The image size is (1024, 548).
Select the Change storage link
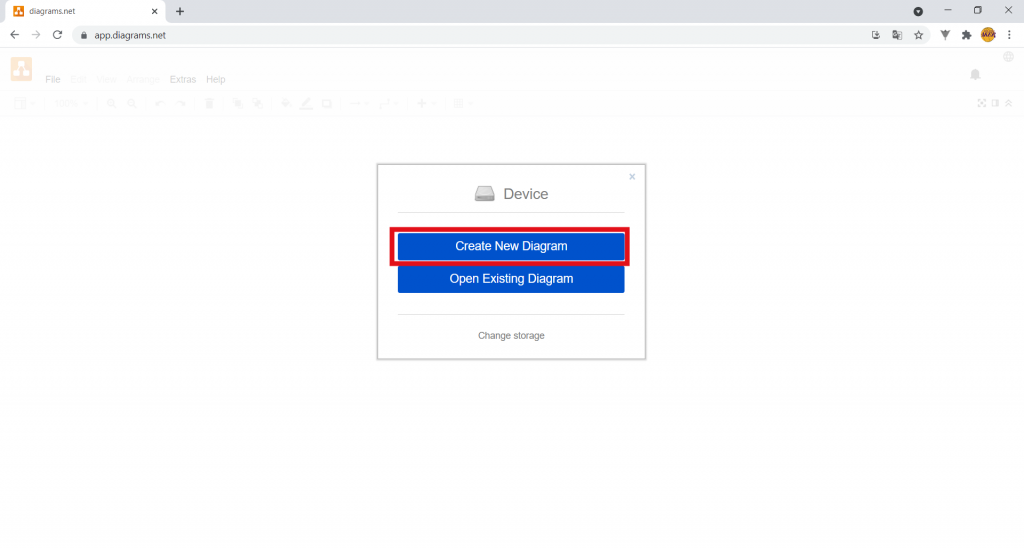point(511,336)
